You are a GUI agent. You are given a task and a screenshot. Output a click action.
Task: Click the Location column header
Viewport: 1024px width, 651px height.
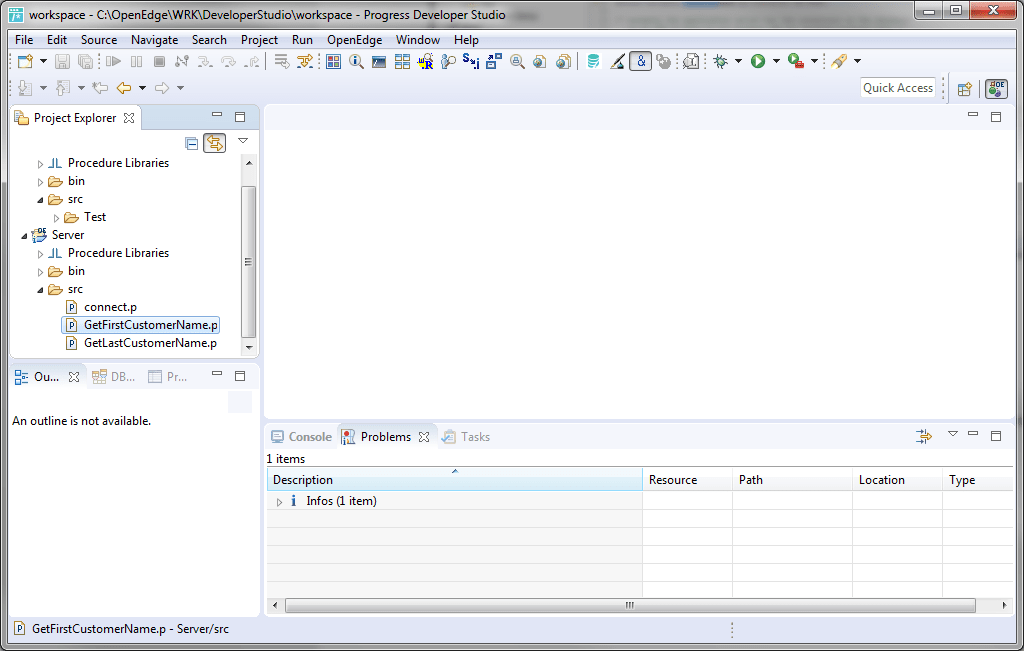897,480
